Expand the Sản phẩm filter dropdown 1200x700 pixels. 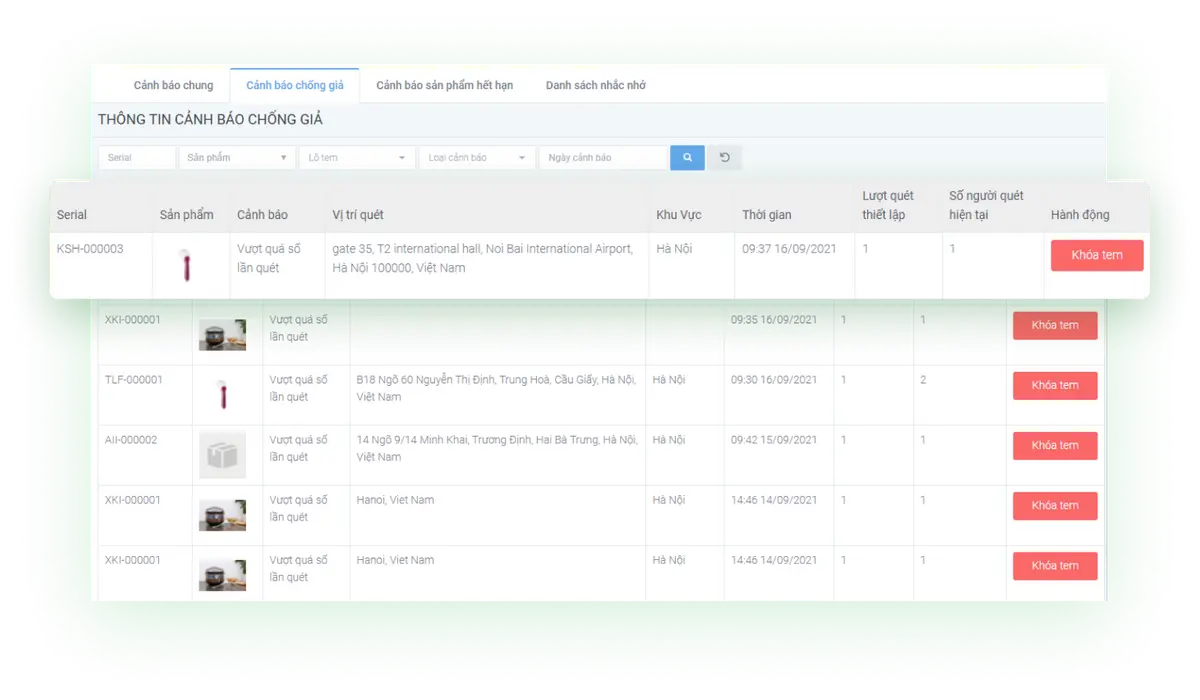coord(236,158)
